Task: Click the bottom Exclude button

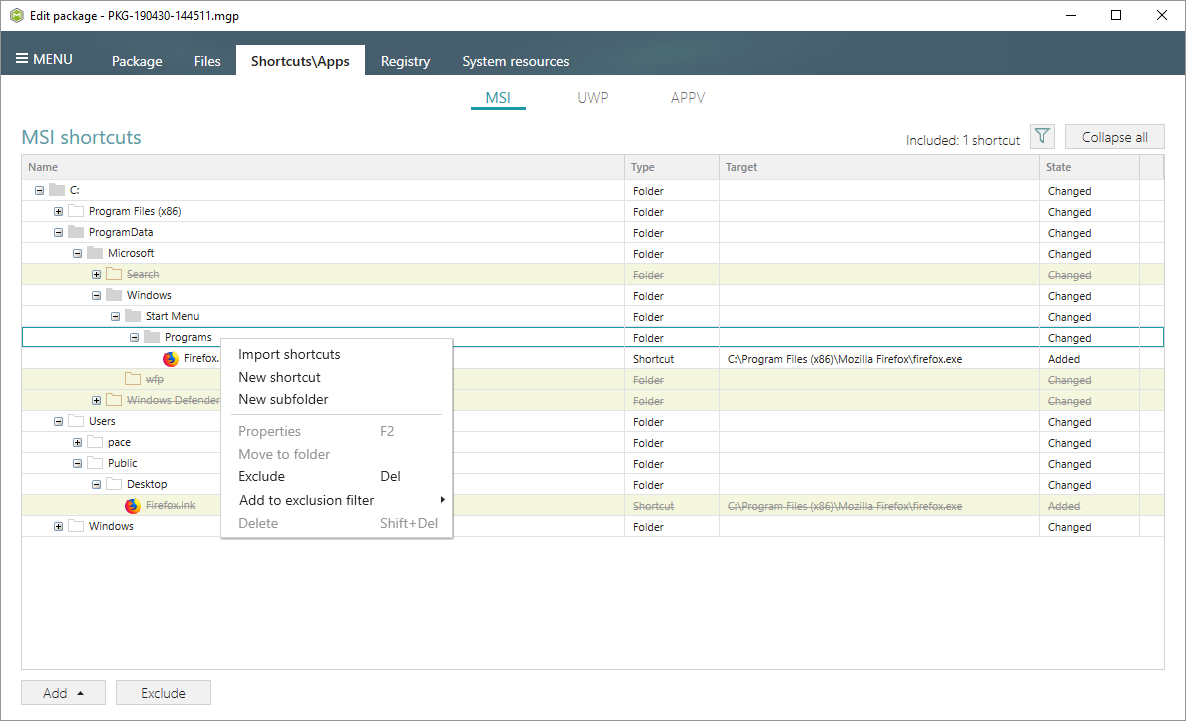Action: point(163,692)
